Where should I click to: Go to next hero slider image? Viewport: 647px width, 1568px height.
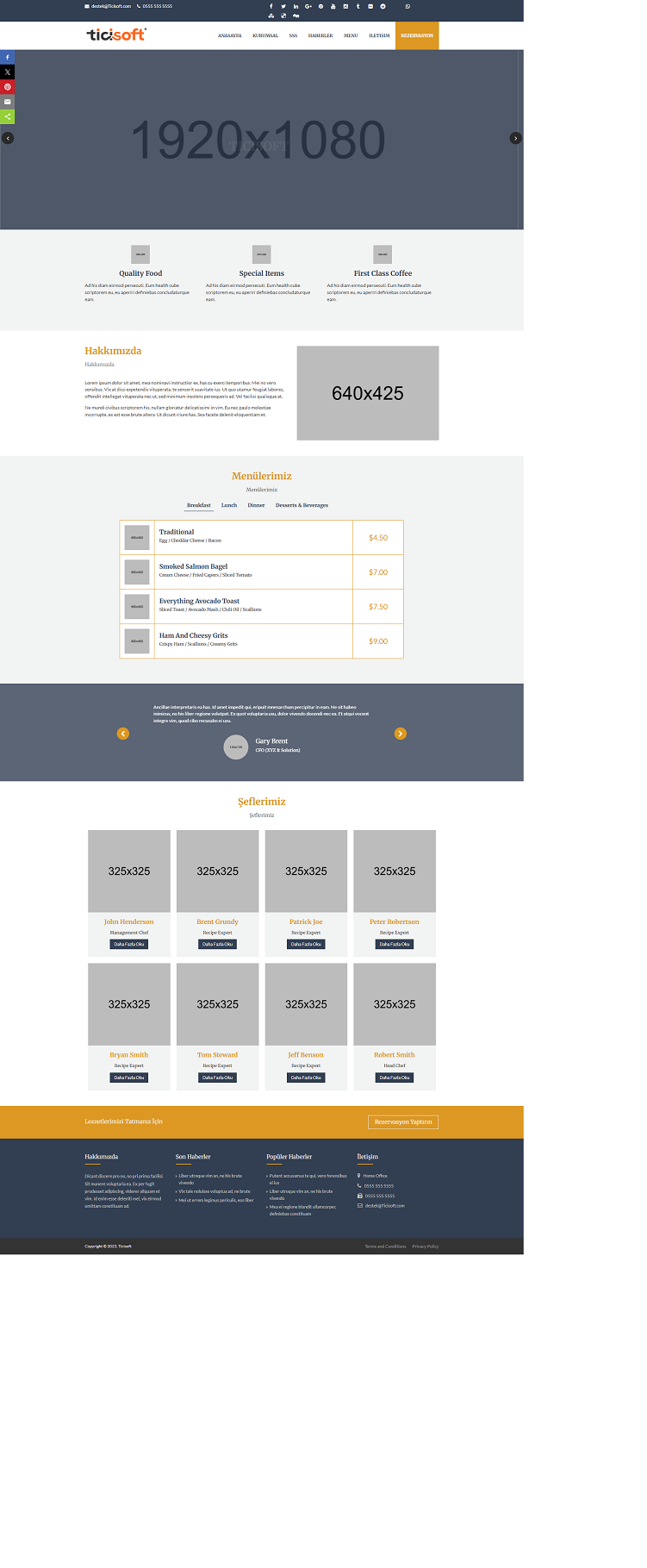pos(515,138)
